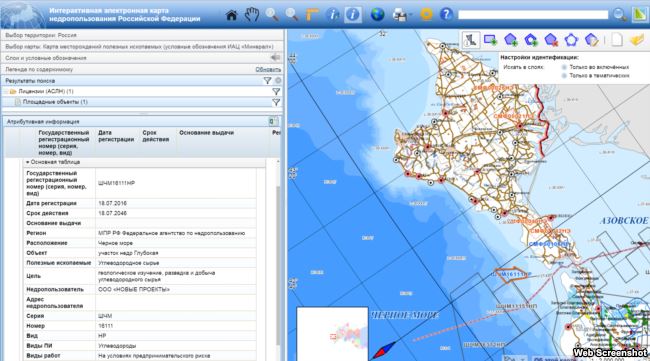
Task: Click the printer icon
Action: click(x=400, y=15)
